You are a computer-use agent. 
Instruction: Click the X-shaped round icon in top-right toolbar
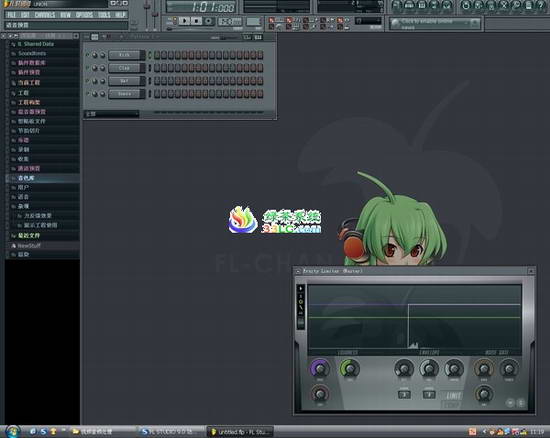click(x=504, y=5)
